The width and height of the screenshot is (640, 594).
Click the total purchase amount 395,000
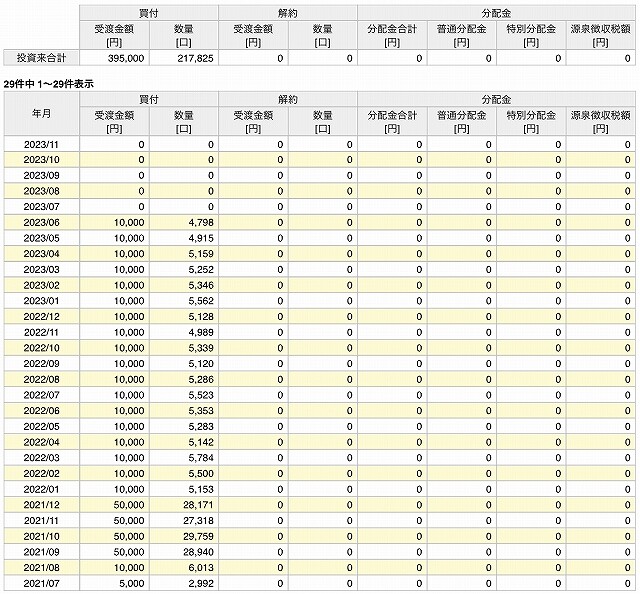[x=126, y=58]
